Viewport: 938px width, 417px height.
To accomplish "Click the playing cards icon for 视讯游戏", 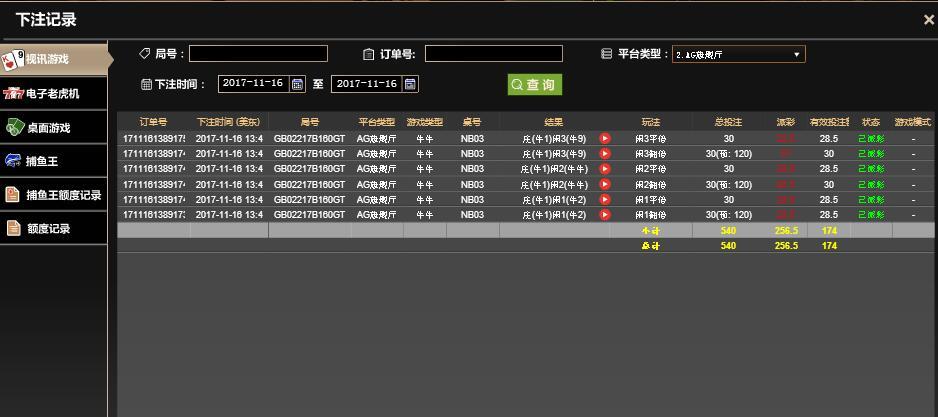I will [13, 59].
